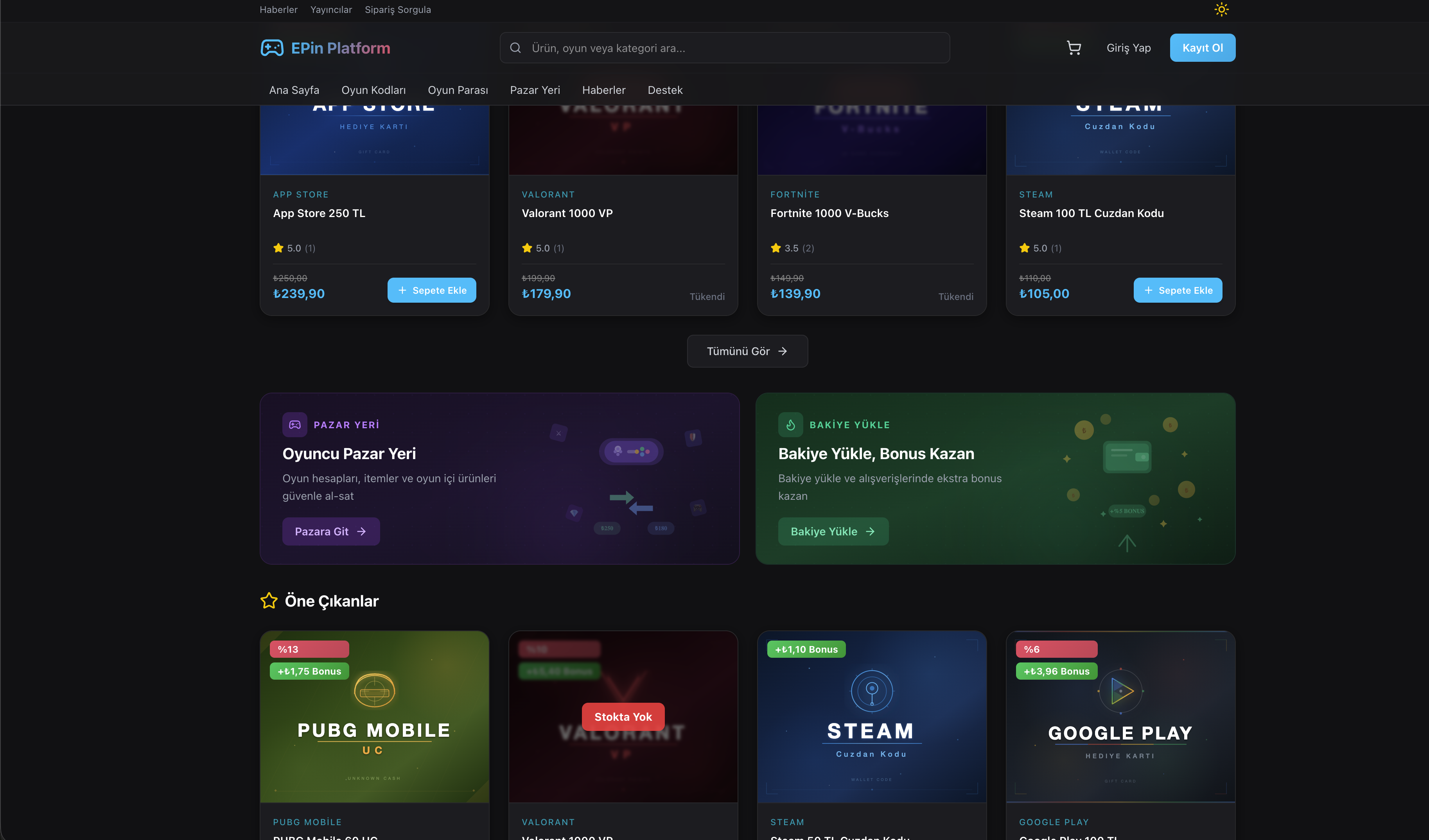Click the search magnifier icon
The image size is (1429, 840).
coord(515,48)
